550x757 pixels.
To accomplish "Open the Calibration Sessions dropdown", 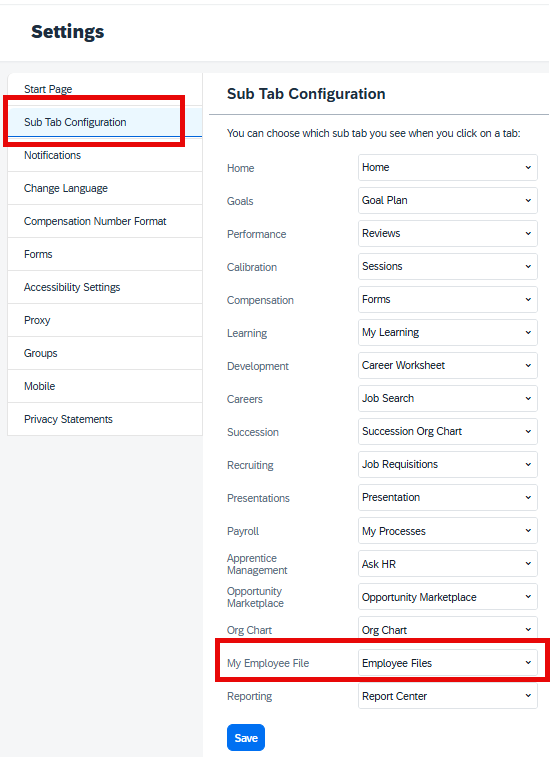I will pos(448,266).
